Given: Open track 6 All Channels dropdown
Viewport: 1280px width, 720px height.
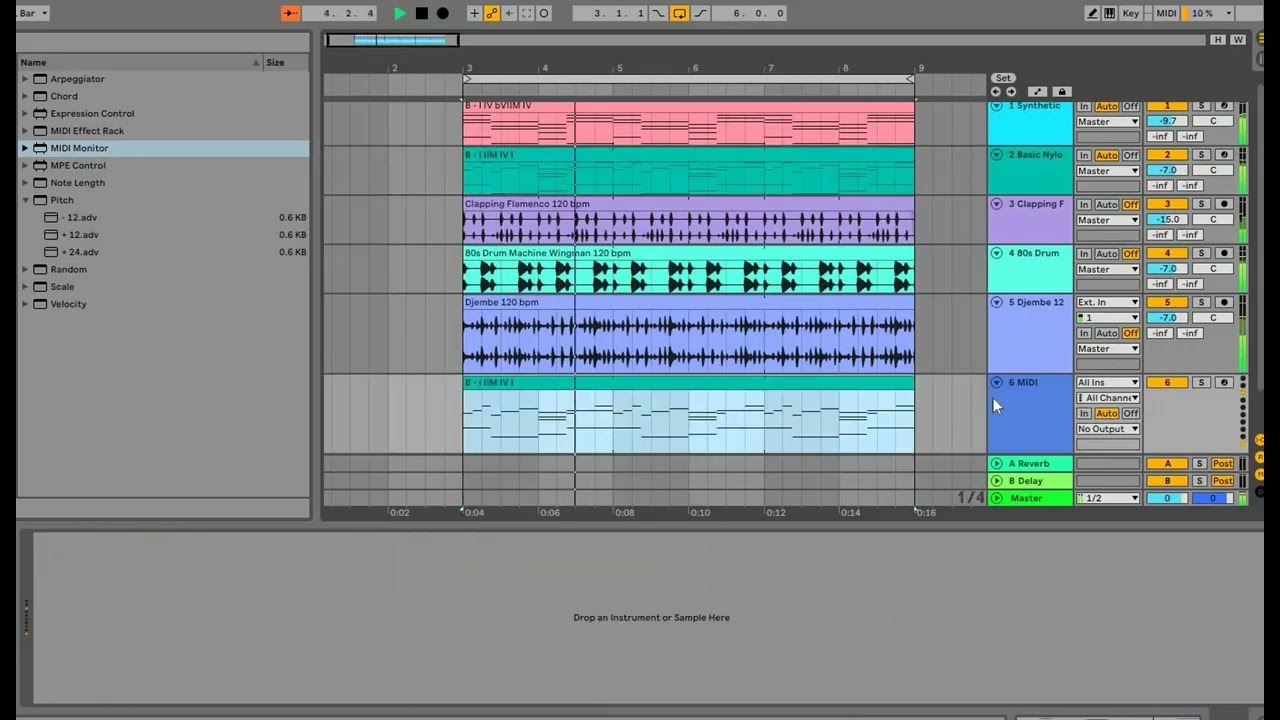Looking at the screenshot, I should [x=1107, y=398].
